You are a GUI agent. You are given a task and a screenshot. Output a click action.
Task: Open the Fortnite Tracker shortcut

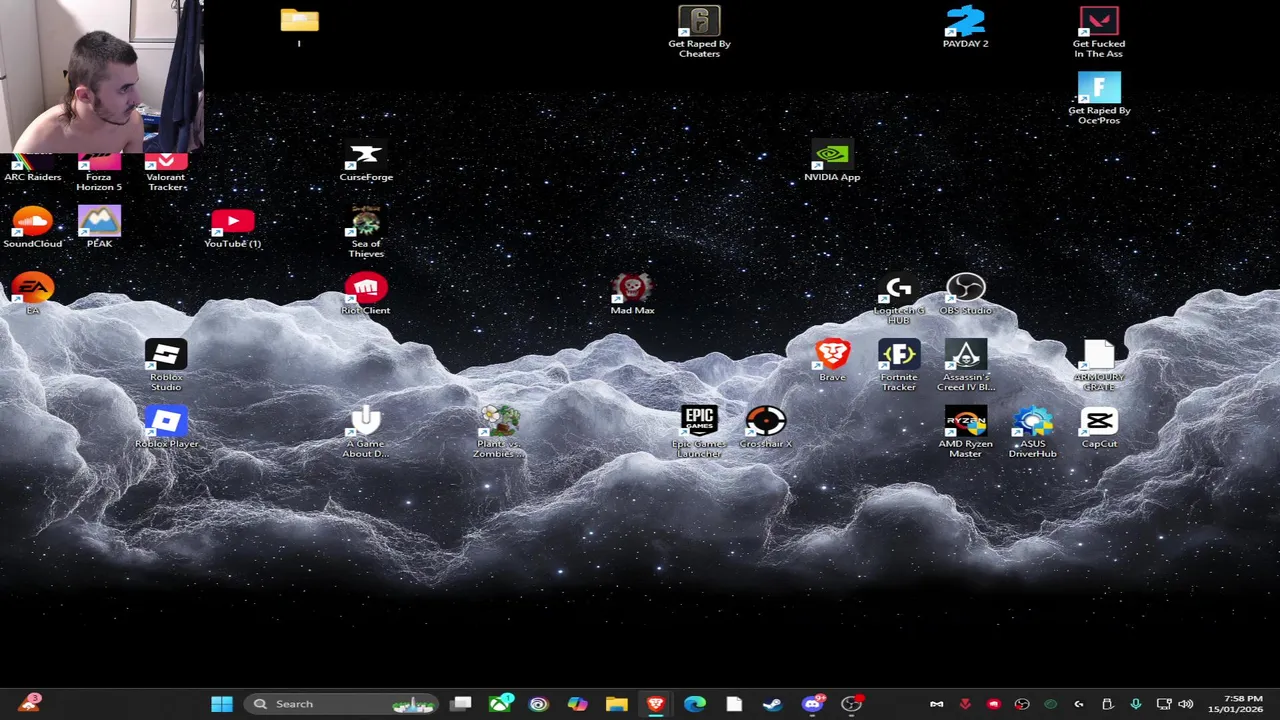(898, 365)
